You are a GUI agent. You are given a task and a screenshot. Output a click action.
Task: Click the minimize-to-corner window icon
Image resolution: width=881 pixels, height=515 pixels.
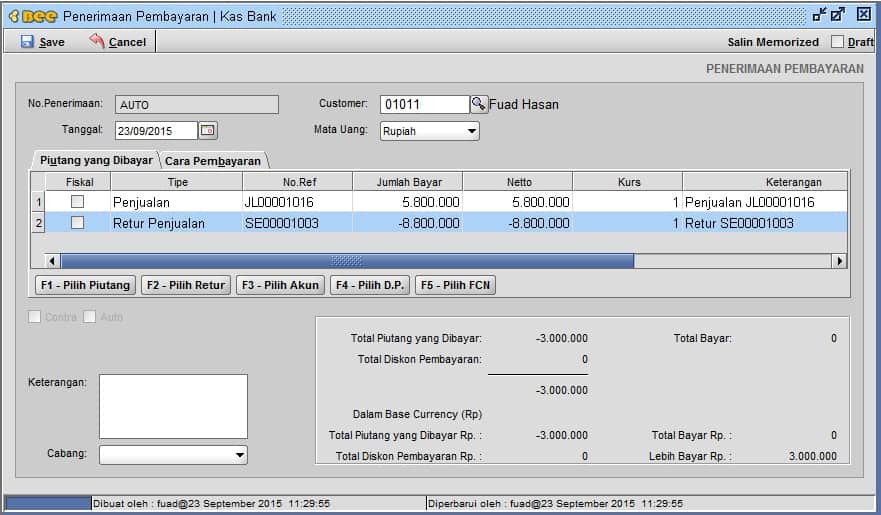click(819, 15)
